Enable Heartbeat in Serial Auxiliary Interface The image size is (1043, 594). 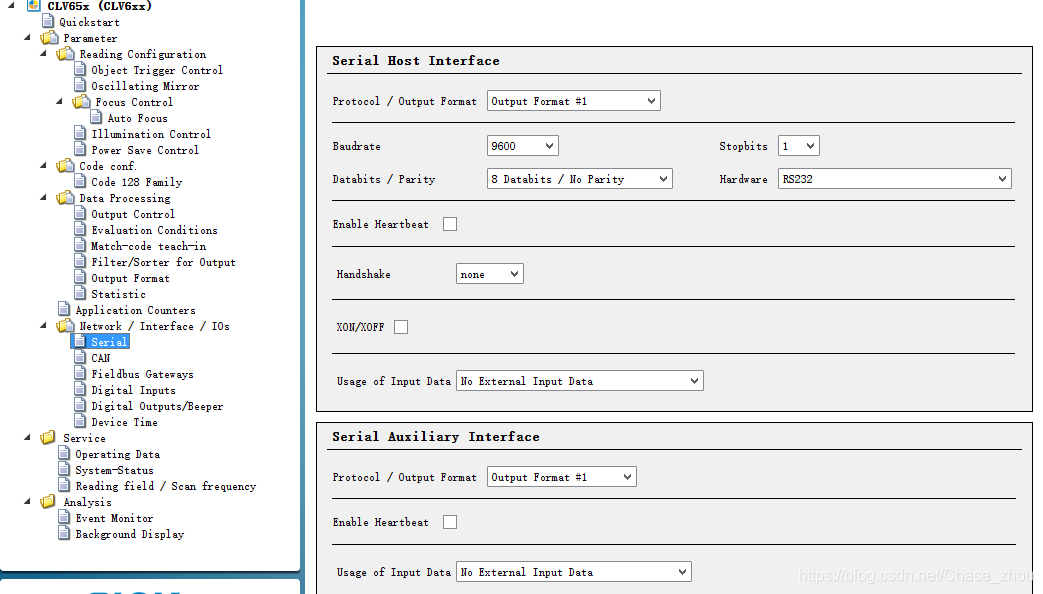click(450, 522)
